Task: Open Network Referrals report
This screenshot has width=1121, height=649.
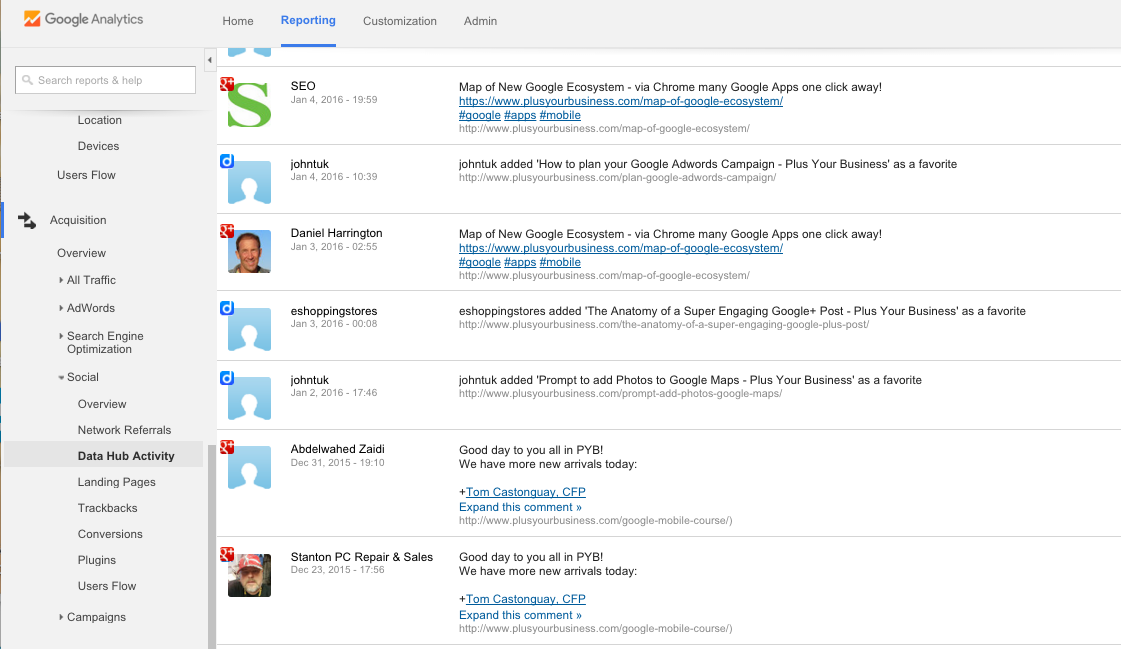Action: tap(124, 430)
